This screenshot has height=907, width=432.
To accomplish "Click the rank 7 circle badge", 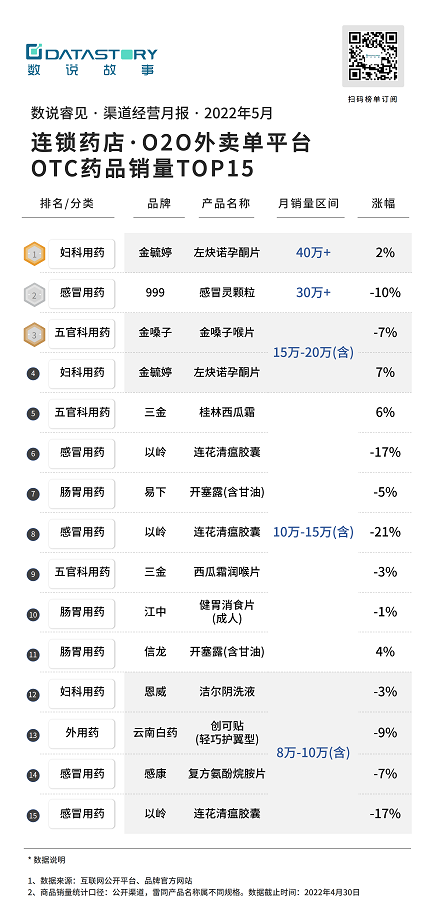I will pyautogui.click(x=33, y=494).
